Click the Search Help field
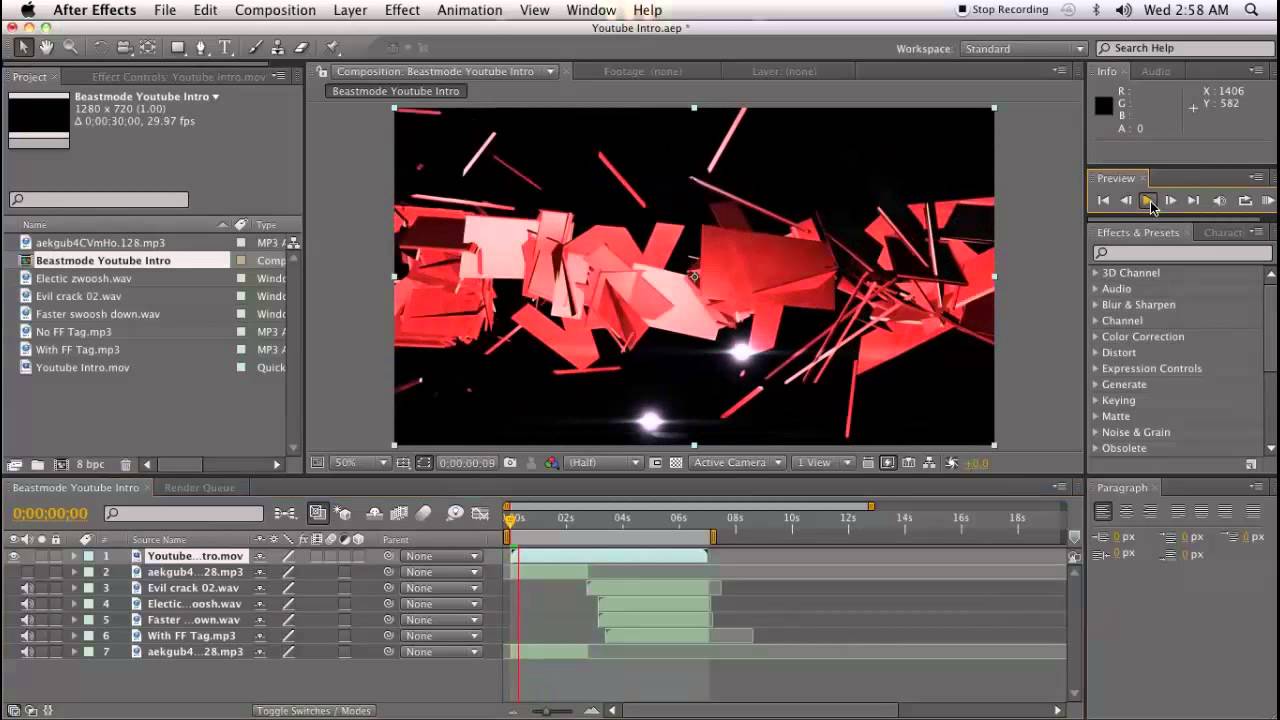The height and width of the screenshot is (720, 1280). pyautogui.click(x=1184, y=48)
